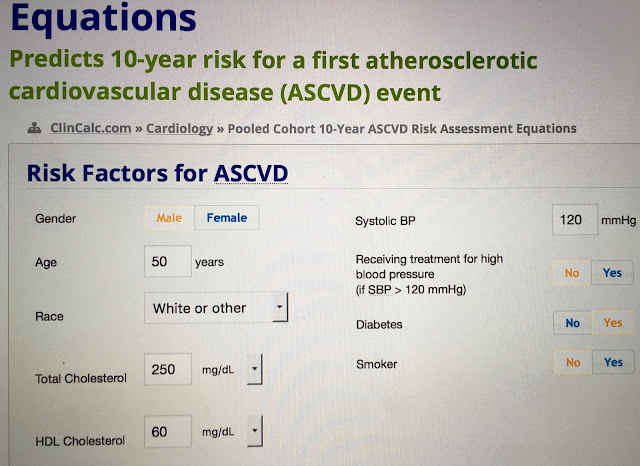Click the sitemap icon before ClinCalc.com
Screen dimensions: 640x466
(34, 129)
